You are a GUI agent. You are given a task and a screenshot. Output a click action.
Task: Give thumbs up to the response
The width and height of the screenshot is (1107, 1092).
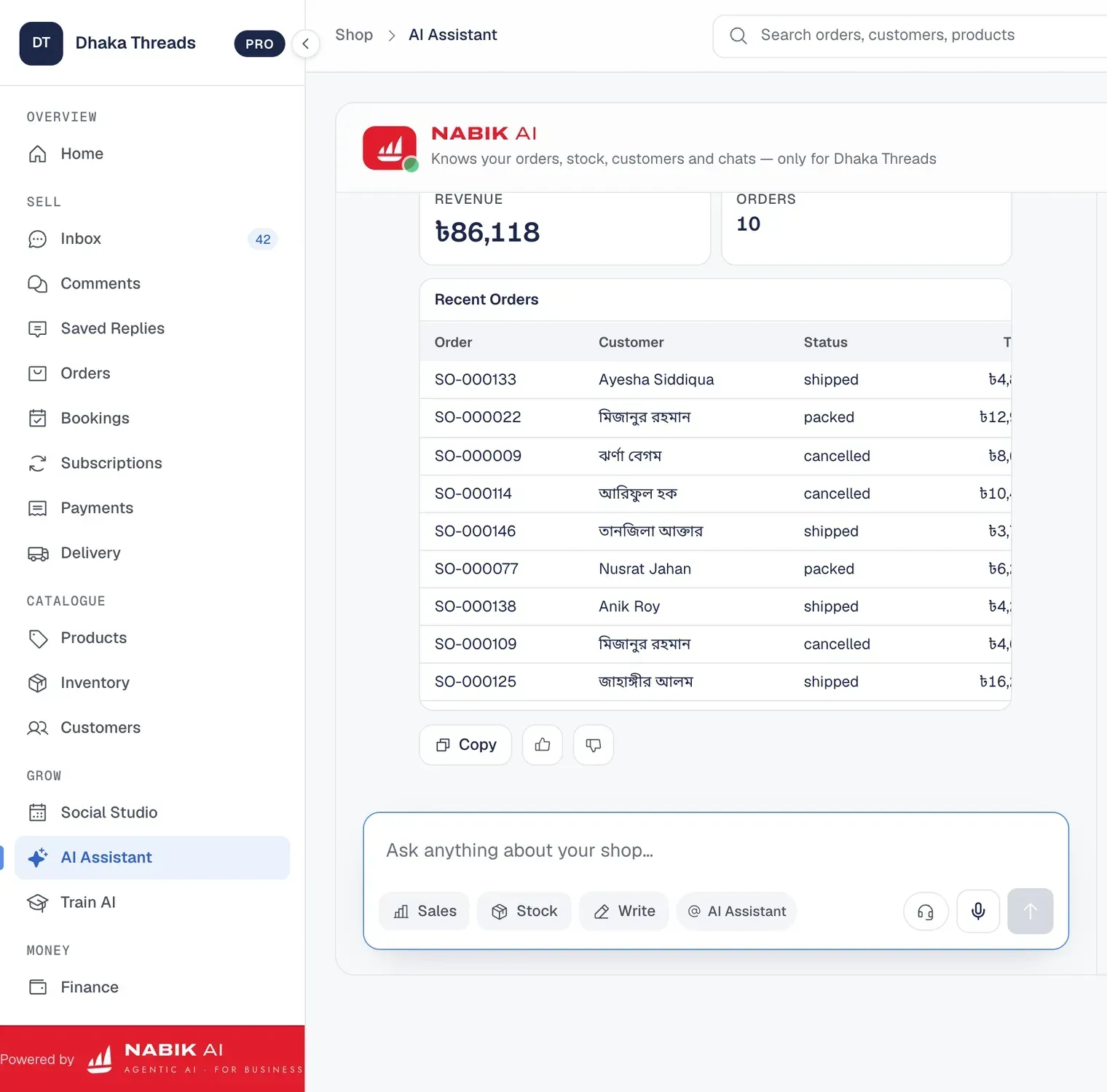coord(543,745)
